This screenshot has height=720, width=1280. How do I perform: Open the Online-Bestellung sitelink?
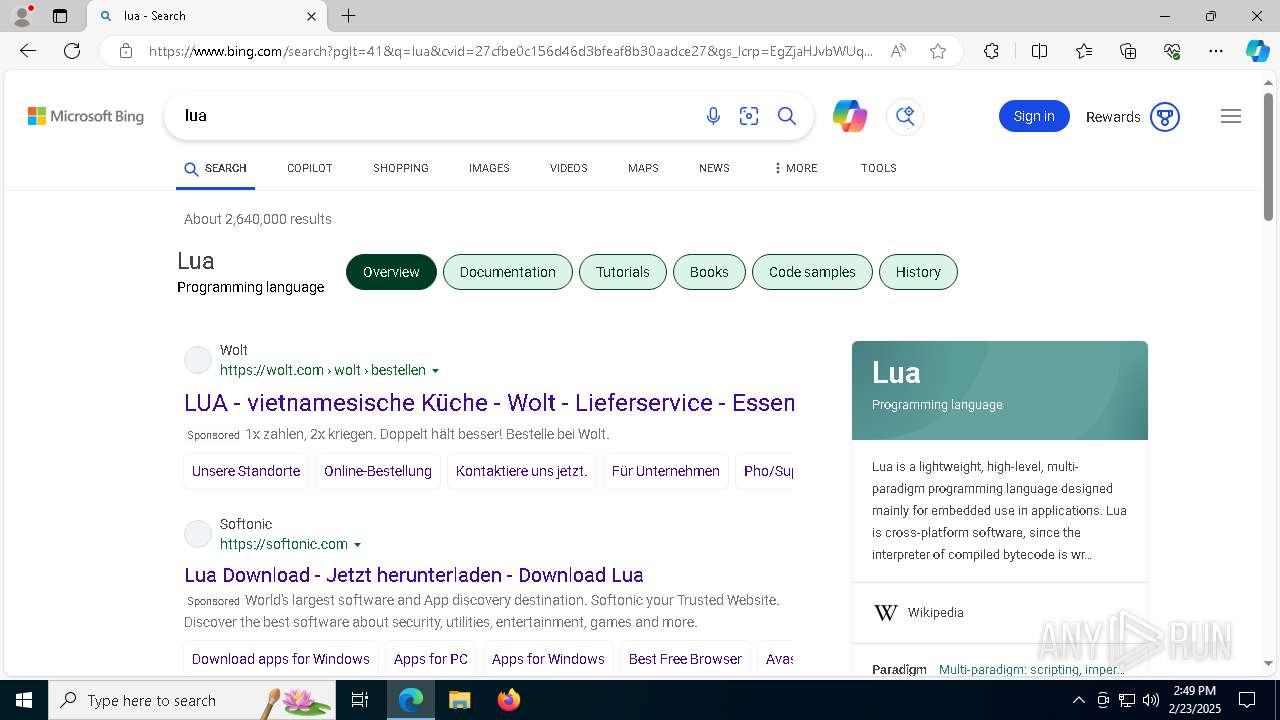click(x=378, y=471)
